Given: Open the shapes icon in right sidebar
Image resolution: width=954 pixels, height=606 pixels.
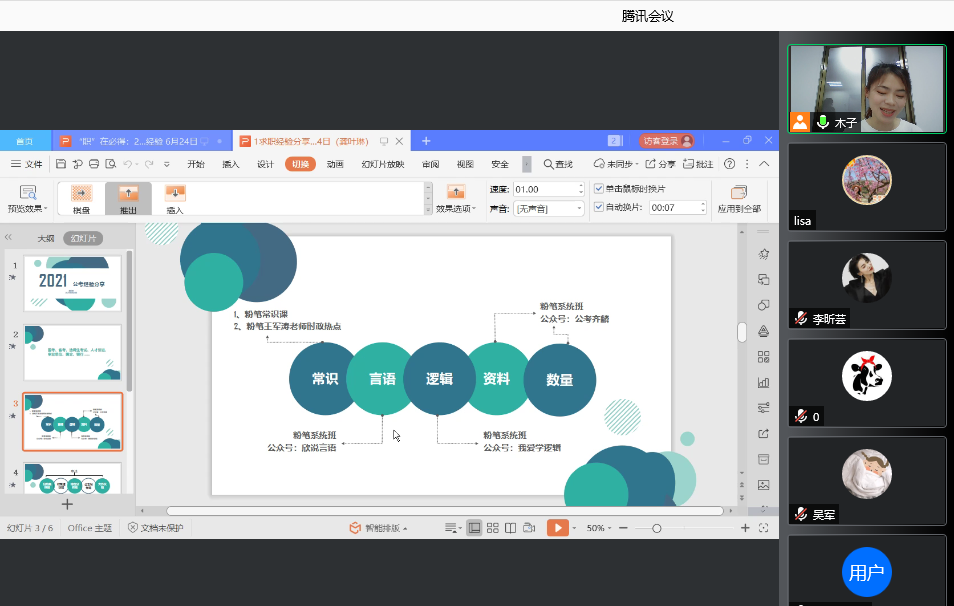Looking at the screenshot, I should click(764, 305).
